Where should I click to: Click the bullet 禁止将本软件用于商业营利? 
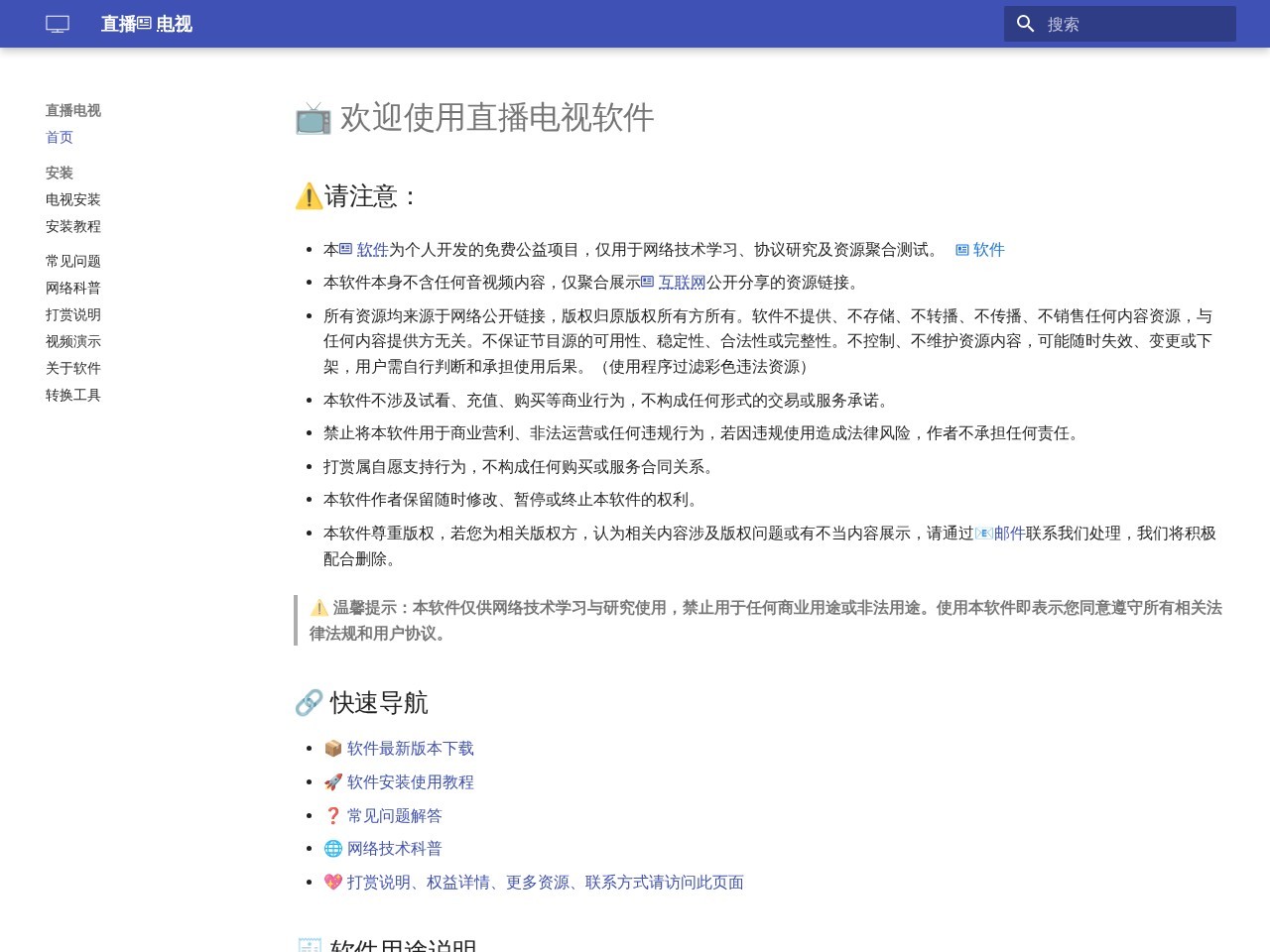[703, 433]
